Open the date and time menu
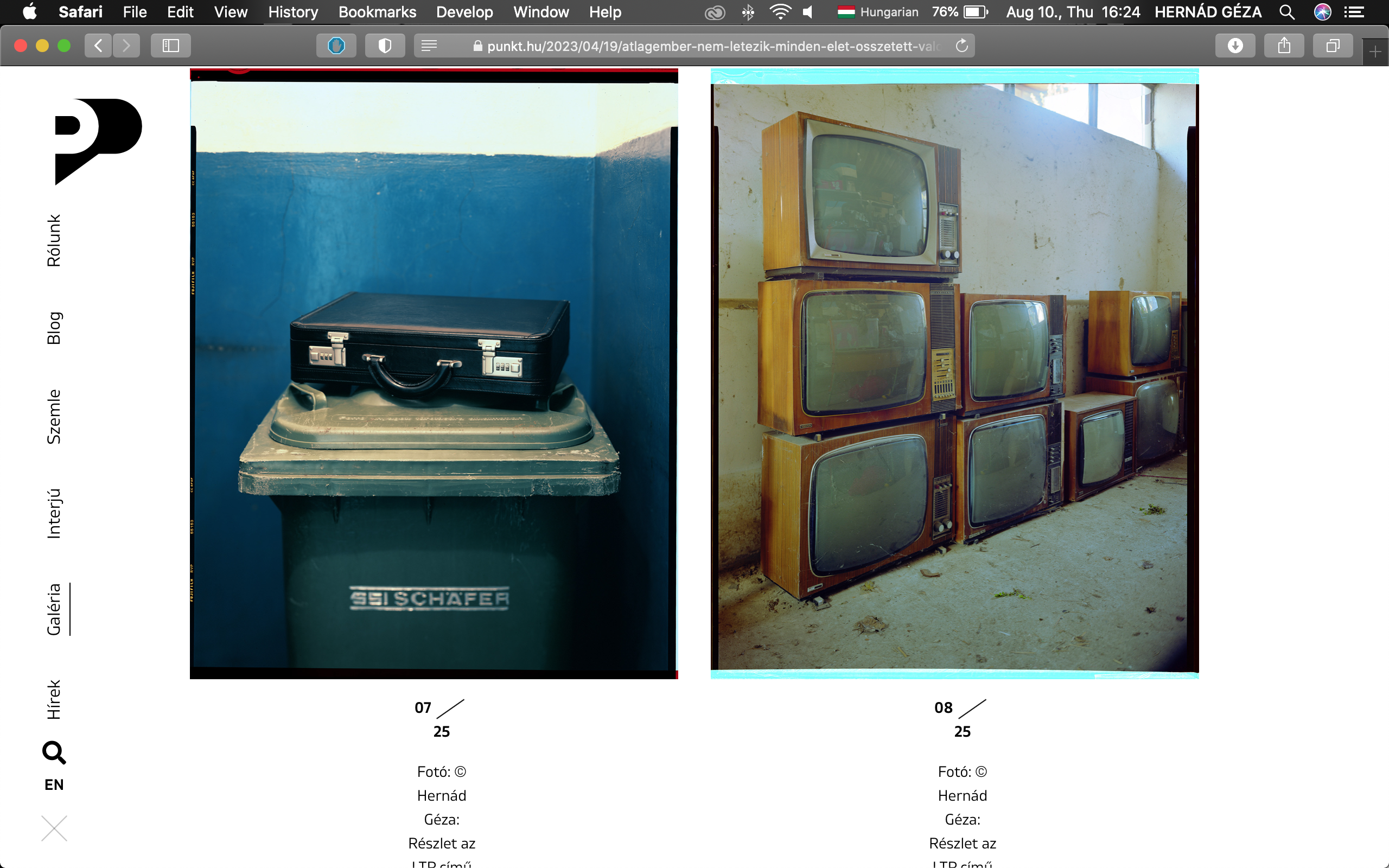The width and height of the screenshot is (1389, 868). tap(1073, 12)
